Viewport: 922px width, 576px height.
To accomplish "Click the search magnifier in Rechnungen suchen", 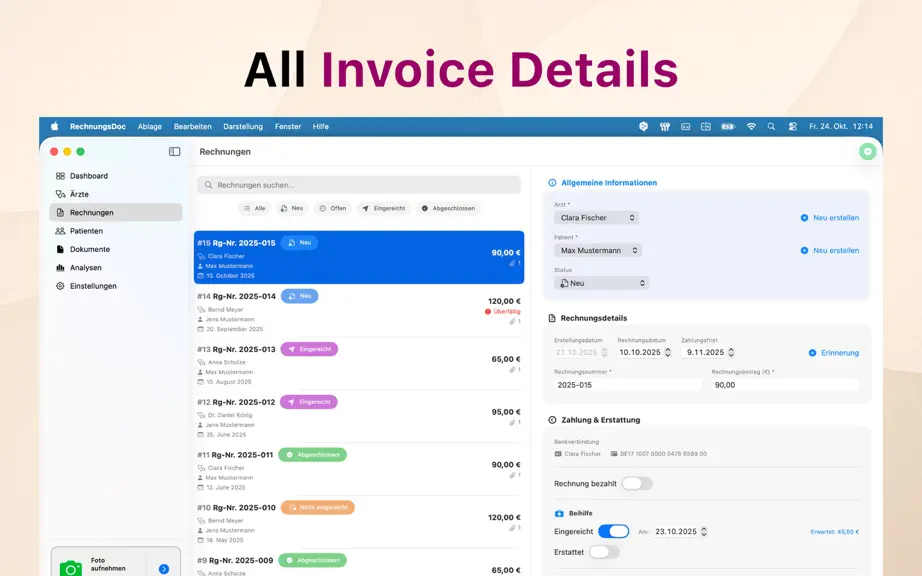I will (208, 185).
